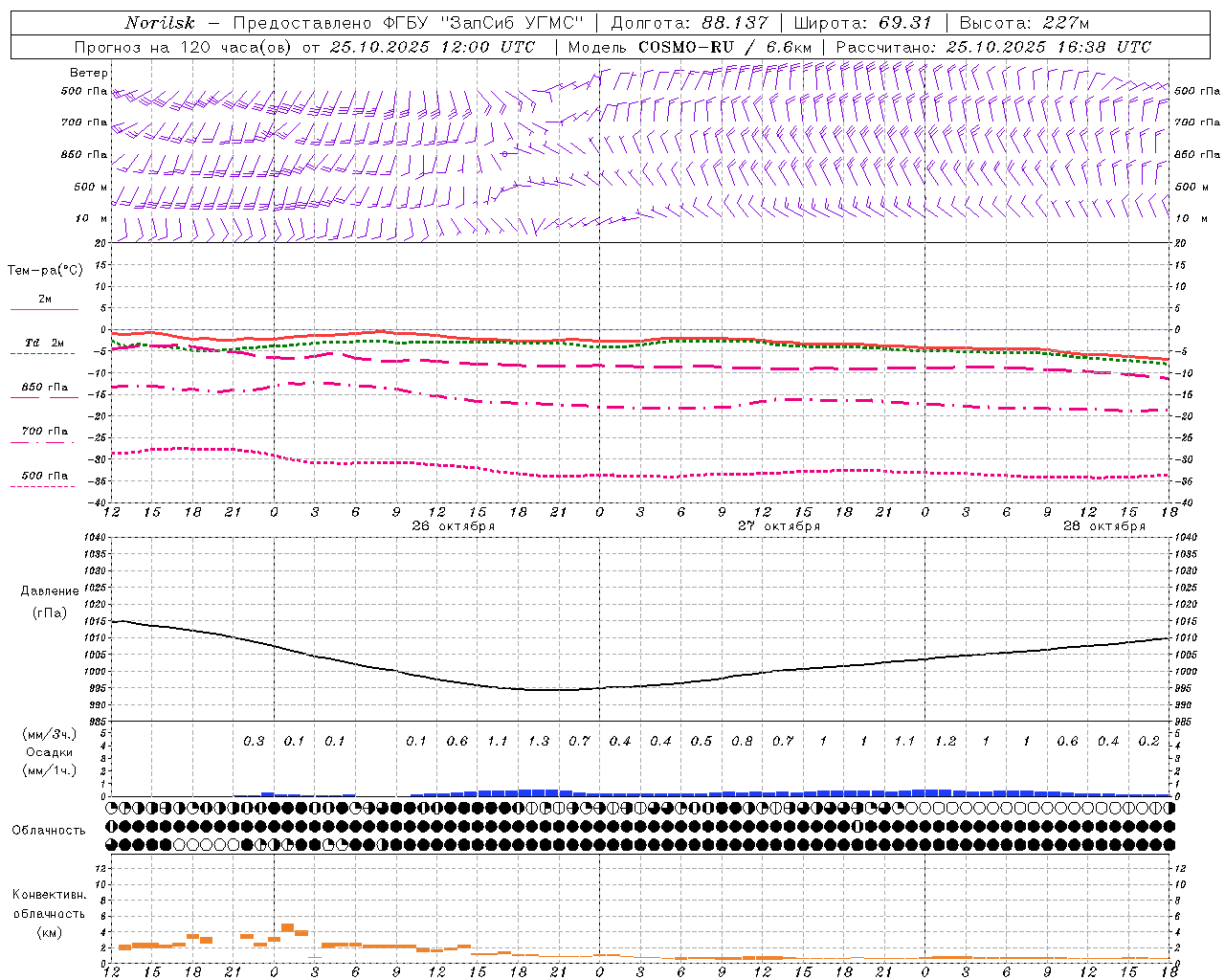Click the 0.5 precipitation value
1225x980 pixels.
tap(702, 741)
